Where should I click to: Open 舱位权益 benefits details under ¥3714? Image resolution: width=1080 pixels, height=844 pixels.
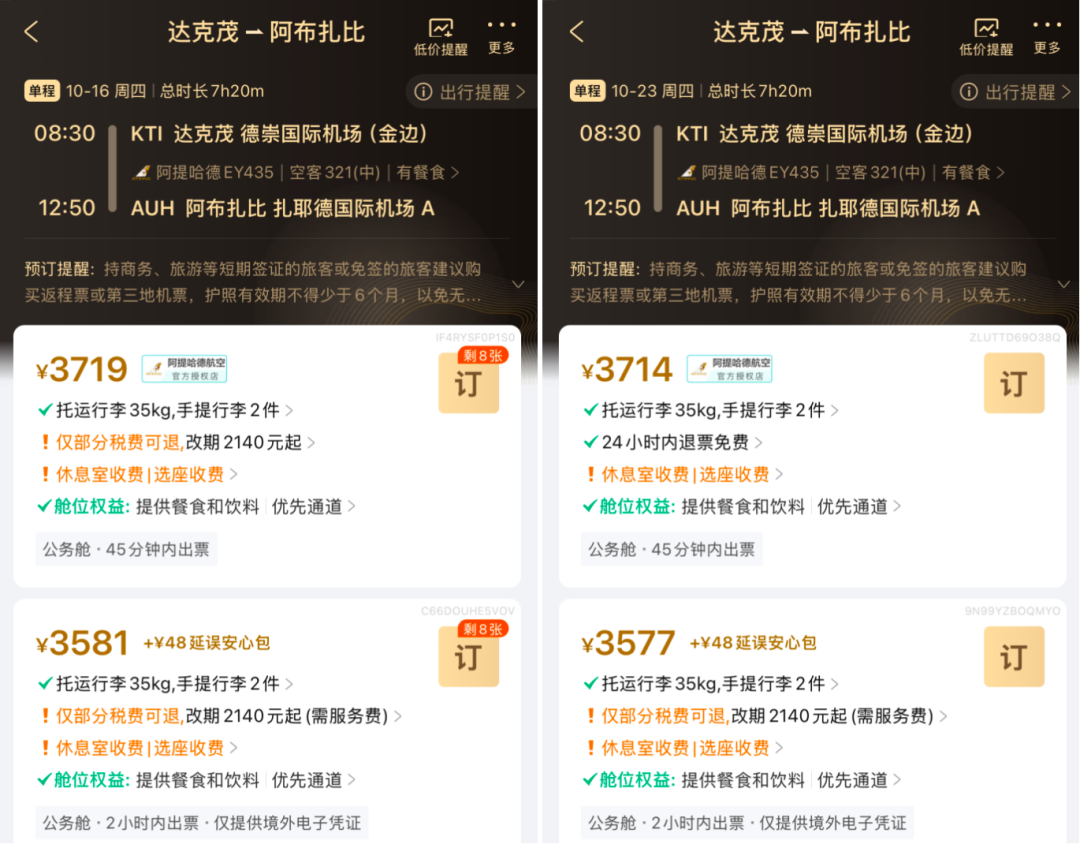[742, 506]
